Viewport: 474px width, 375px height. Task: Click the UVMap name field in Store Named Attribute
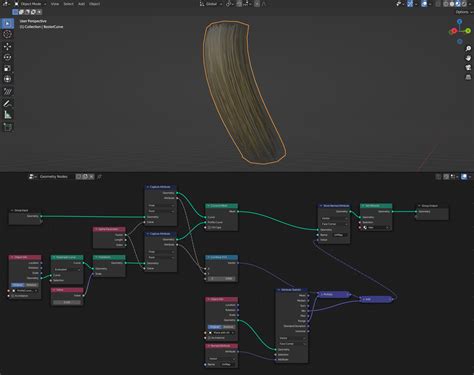click(x=339, y=235)
